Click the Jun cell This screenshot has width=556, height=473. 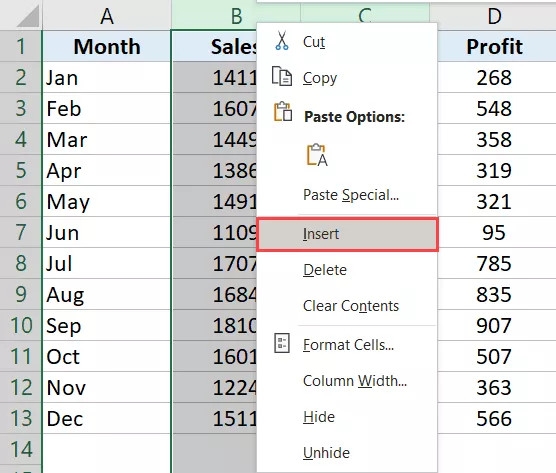107,232
